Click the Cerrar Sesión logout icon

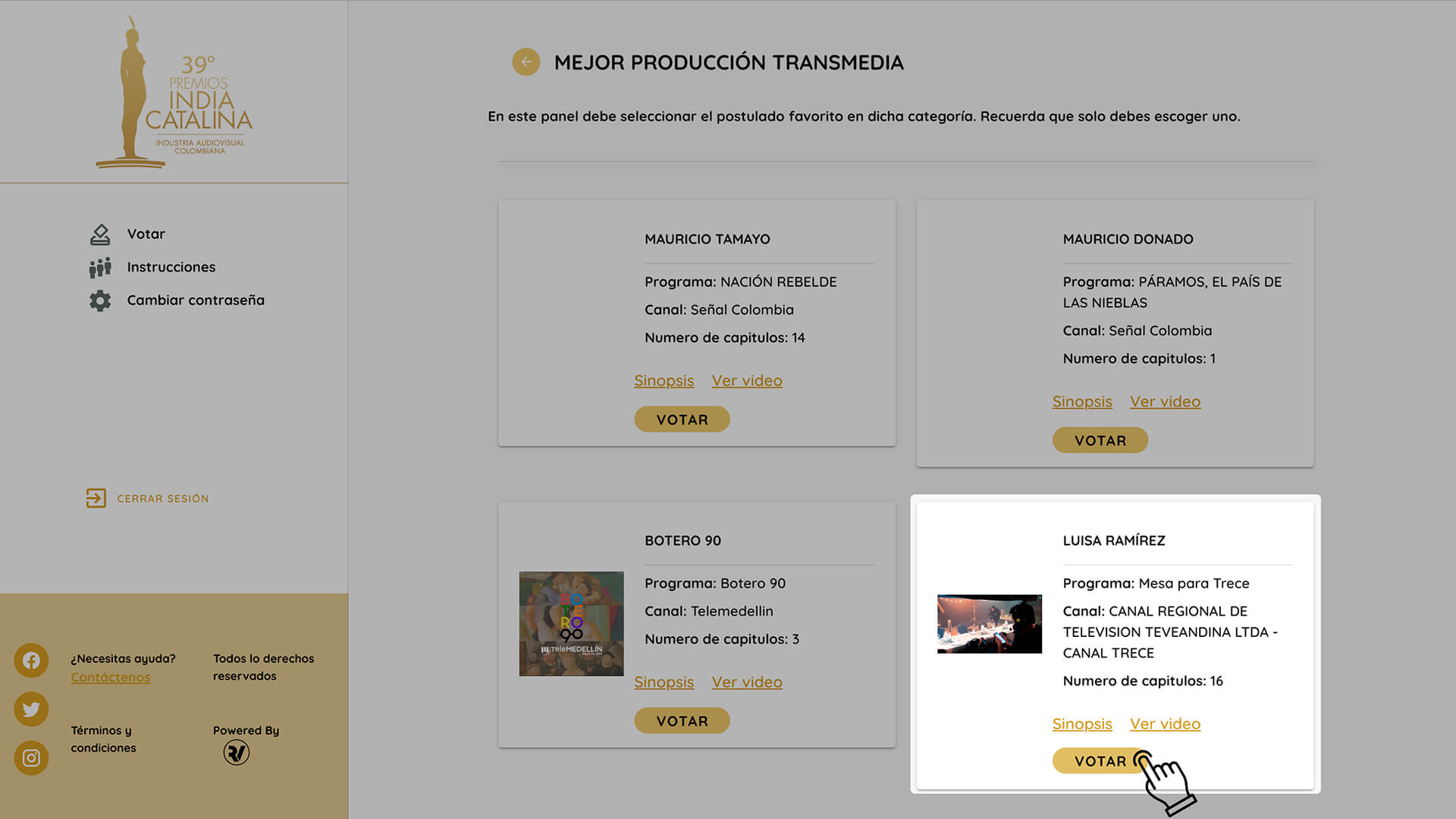click(96, 498)
